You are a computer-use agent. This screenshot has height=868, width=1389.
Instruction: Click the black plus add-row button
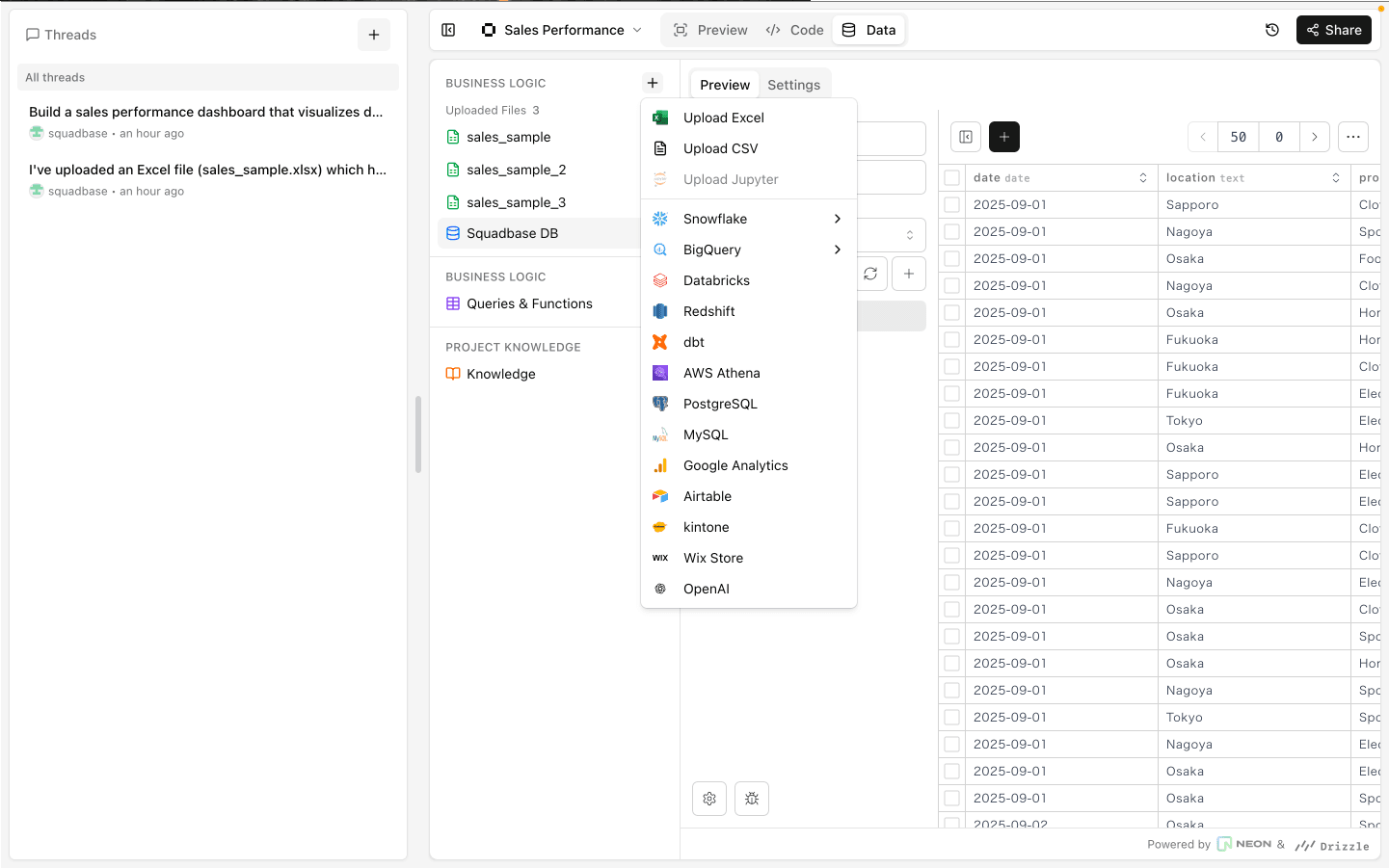click(x=1004, y=137)
